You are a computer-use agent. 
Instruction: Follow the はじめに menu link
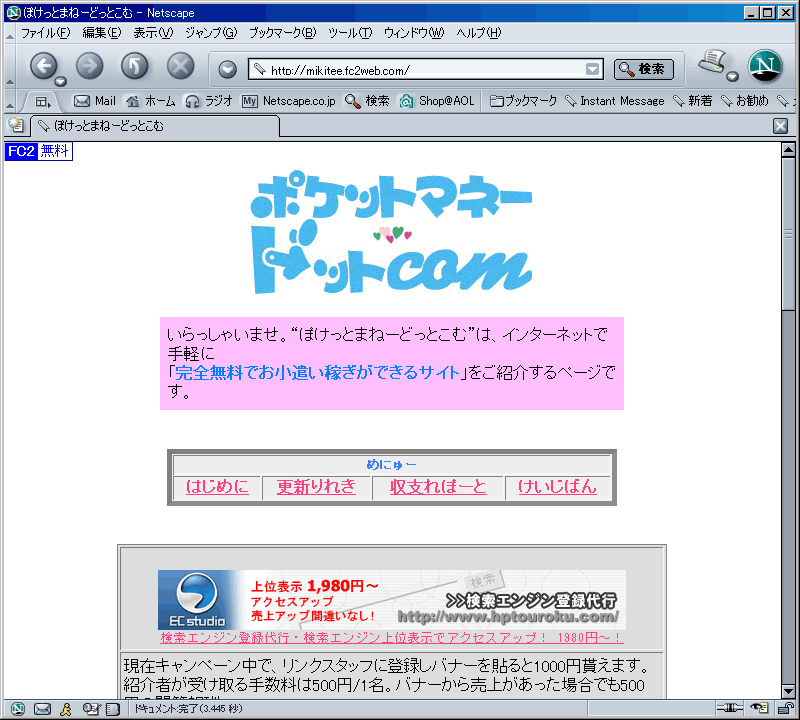(x=217, y=486)
